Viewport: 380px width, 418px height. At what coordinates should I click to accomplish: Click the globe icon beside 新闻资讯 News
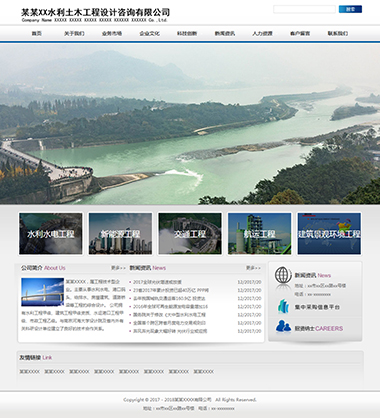(283, 275)
